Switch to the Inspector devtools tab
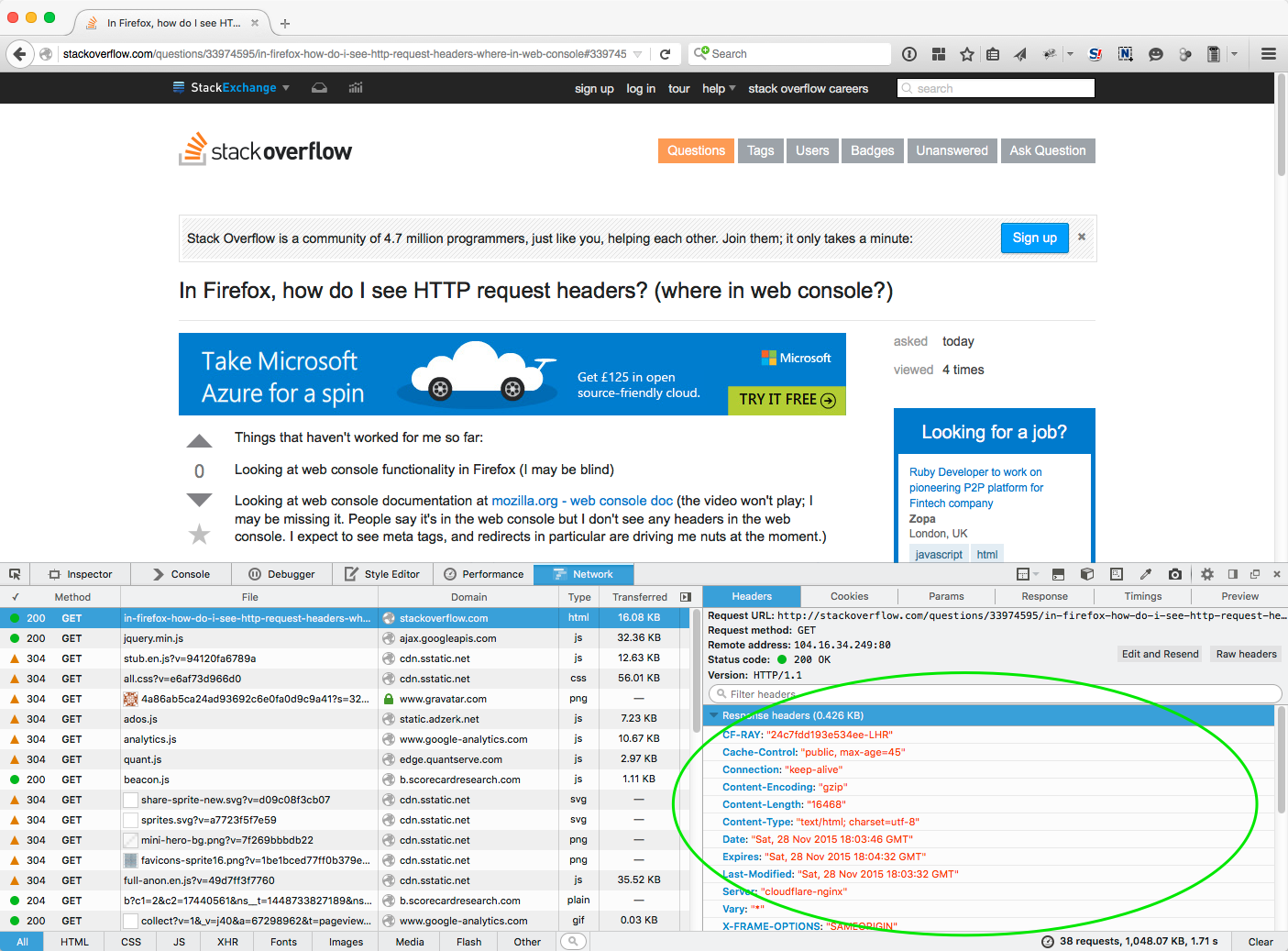 81,574
